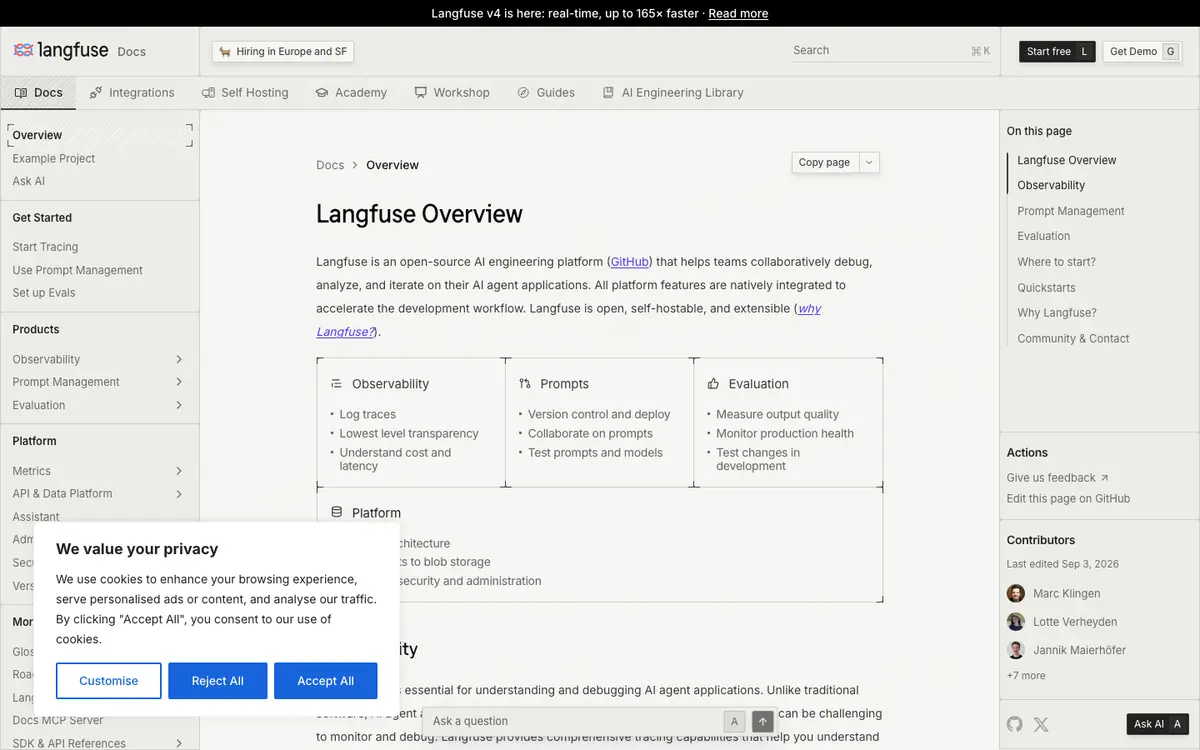The image size is (1200, 750).
Task: Open the Integrations tab
Action: (132, 93)
